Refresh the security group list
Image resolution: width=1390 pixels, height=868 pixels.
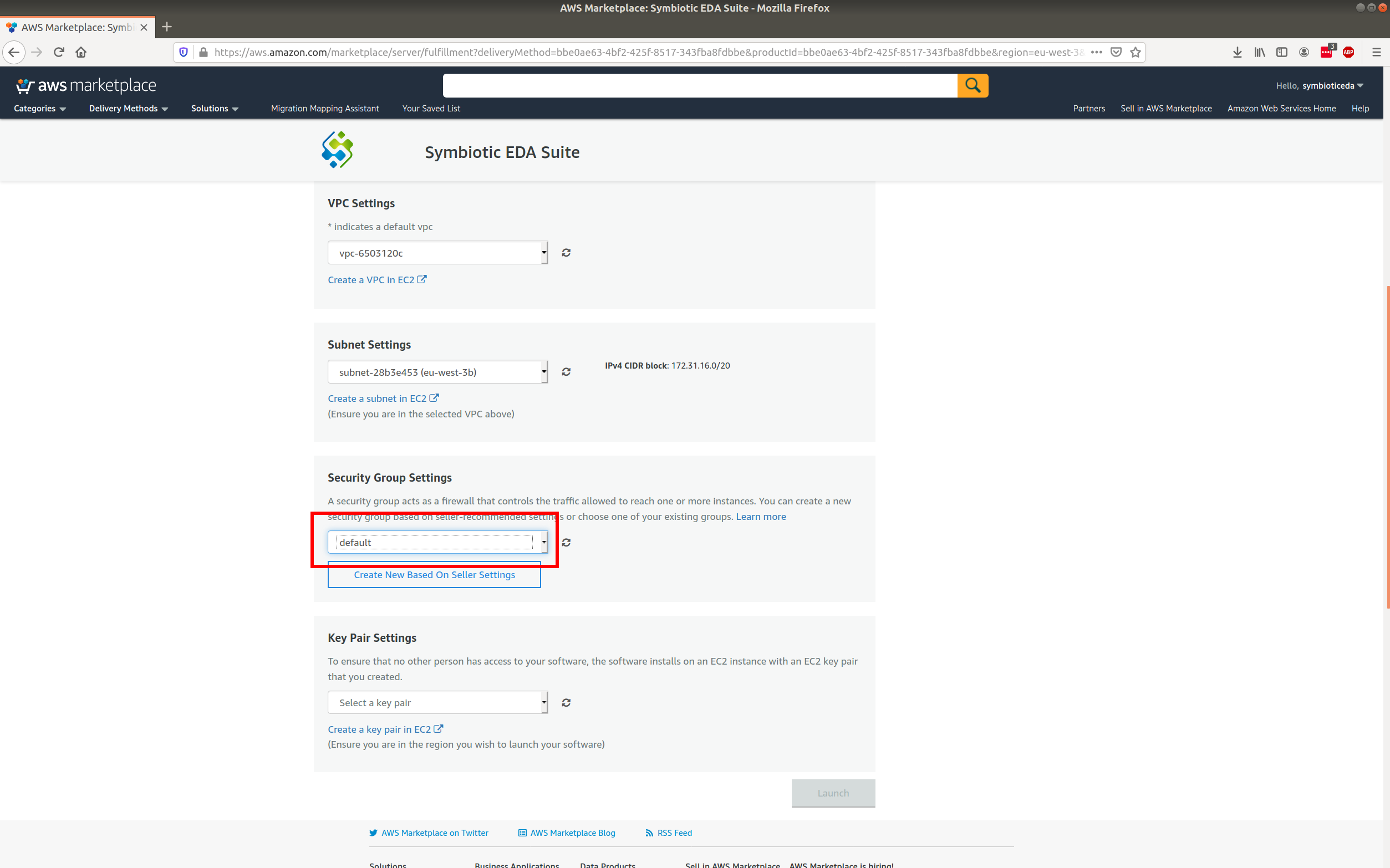[x=566, y=543]
